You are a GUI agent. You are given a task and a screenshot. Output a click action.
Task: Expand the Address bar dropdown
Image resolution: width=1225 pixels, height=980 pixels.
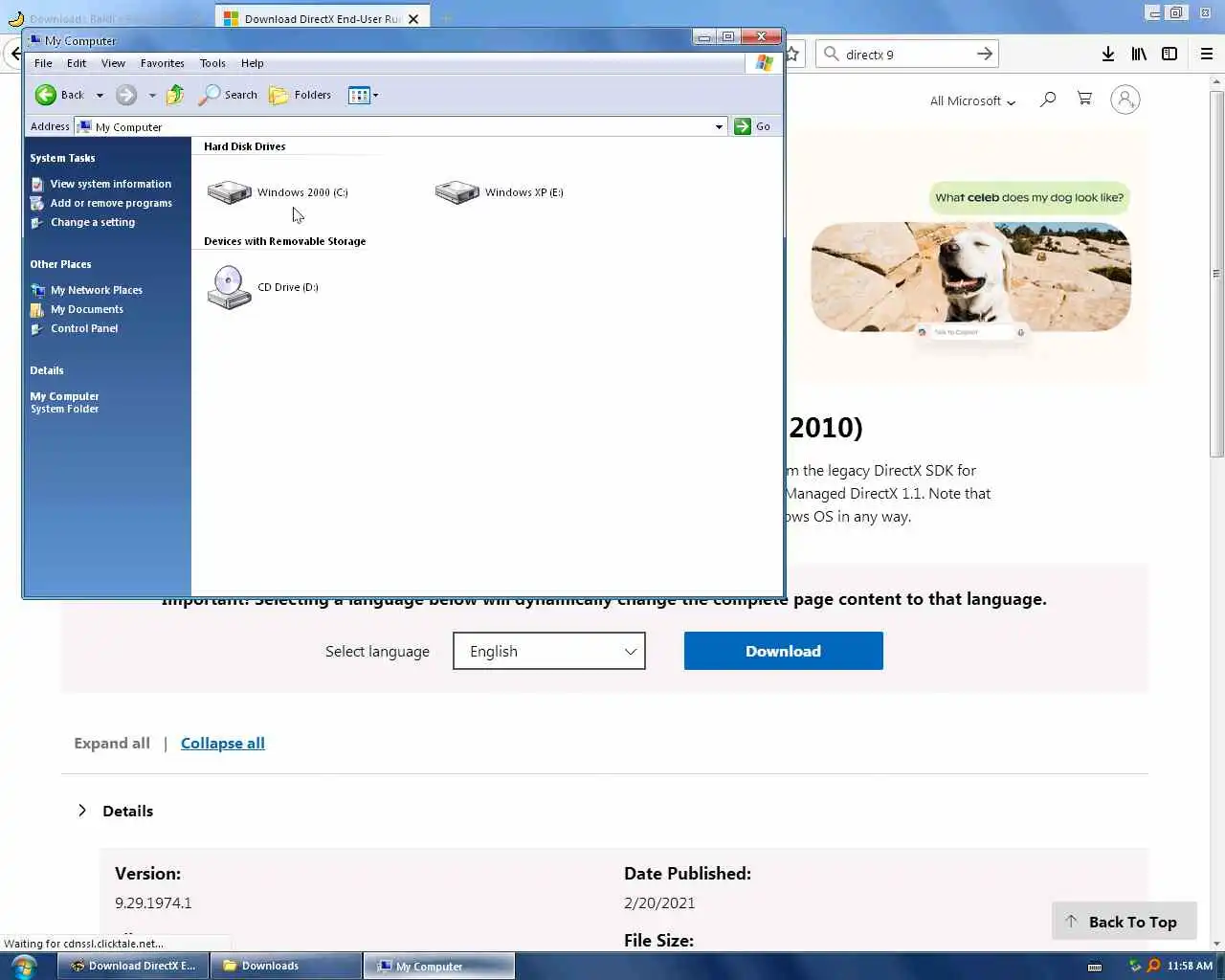[x=719, y=126]
